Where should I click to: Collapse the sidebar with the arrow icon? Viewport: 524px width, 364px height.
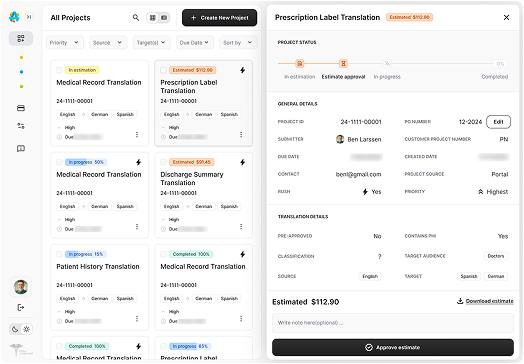tap(29, 17)
